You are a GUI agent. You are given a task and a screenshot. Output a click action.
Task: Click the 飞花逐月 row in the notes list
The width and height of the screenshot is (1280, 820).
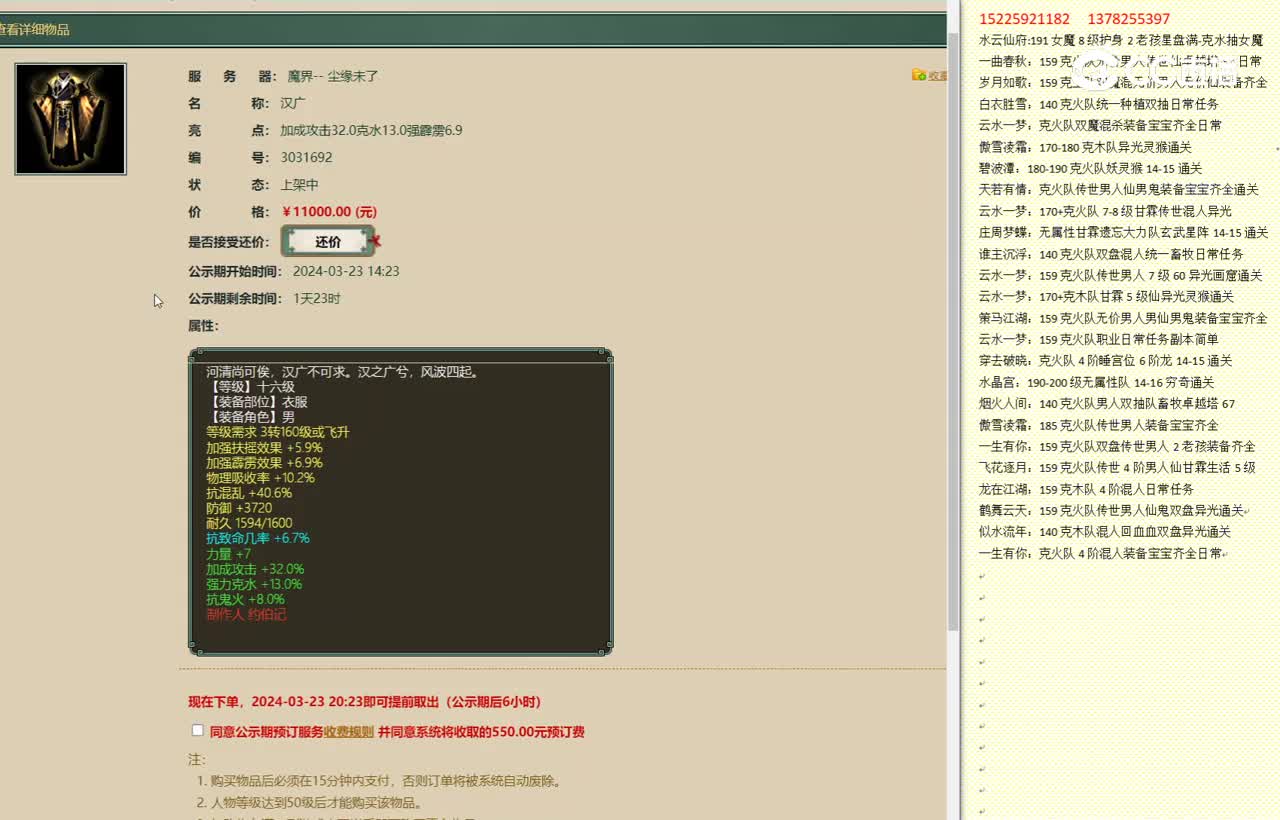tap(1117, 467)
